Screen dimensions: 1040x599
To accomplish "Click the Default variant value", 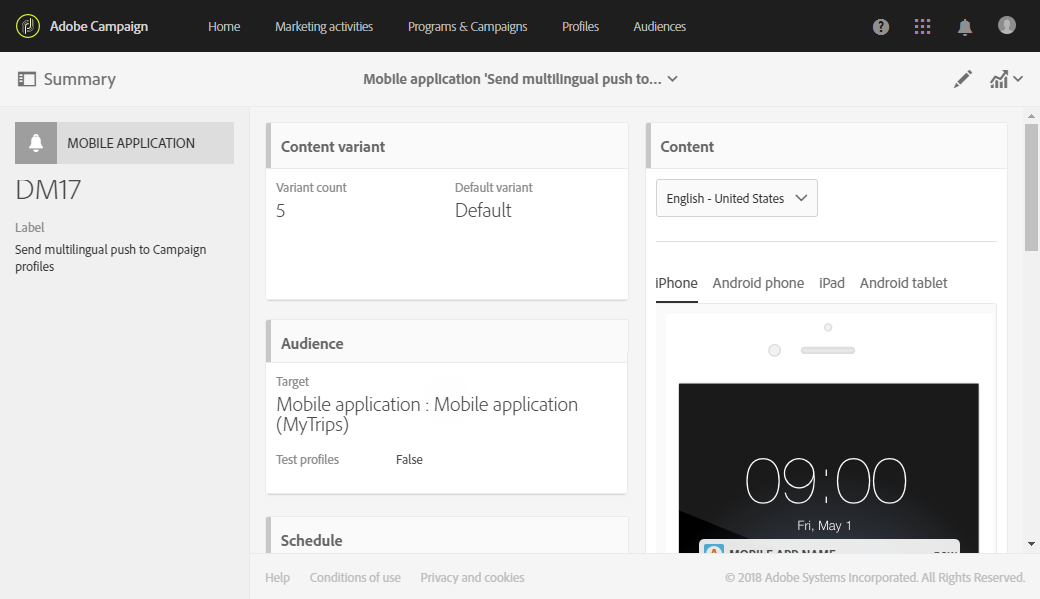I will [x=483, y=210].
